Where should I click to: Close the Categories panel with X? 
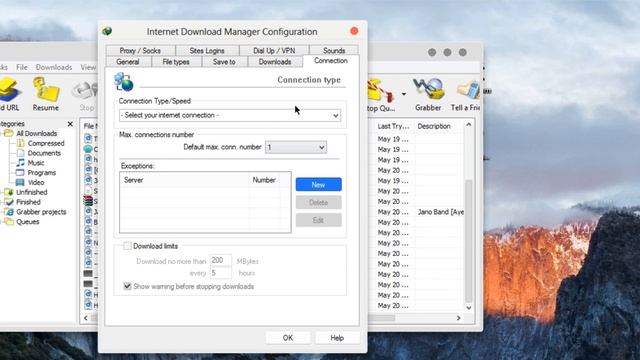click(x=70, y=124)
